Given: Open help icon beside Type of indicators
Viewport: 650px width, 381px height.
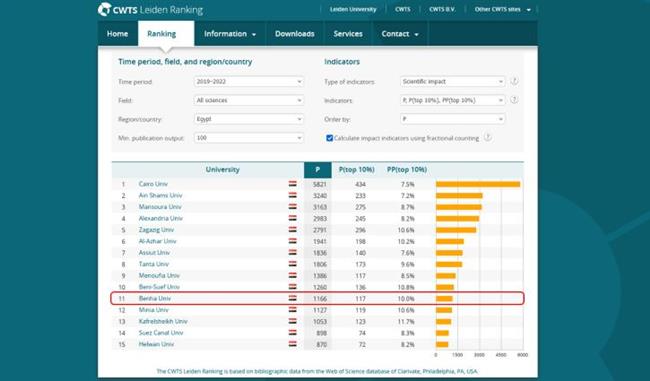Looking at the screenshot, I should [514, 81].
